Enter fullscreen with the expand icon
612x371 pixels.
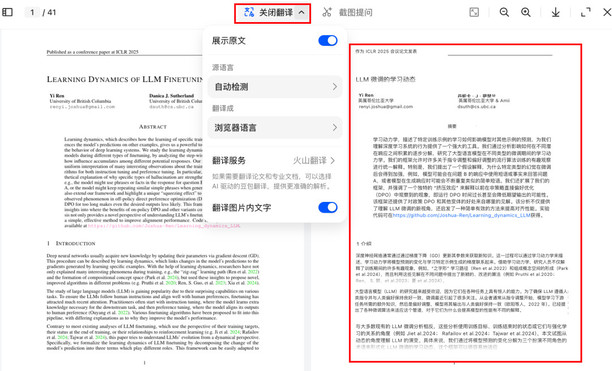click(585, 12)
